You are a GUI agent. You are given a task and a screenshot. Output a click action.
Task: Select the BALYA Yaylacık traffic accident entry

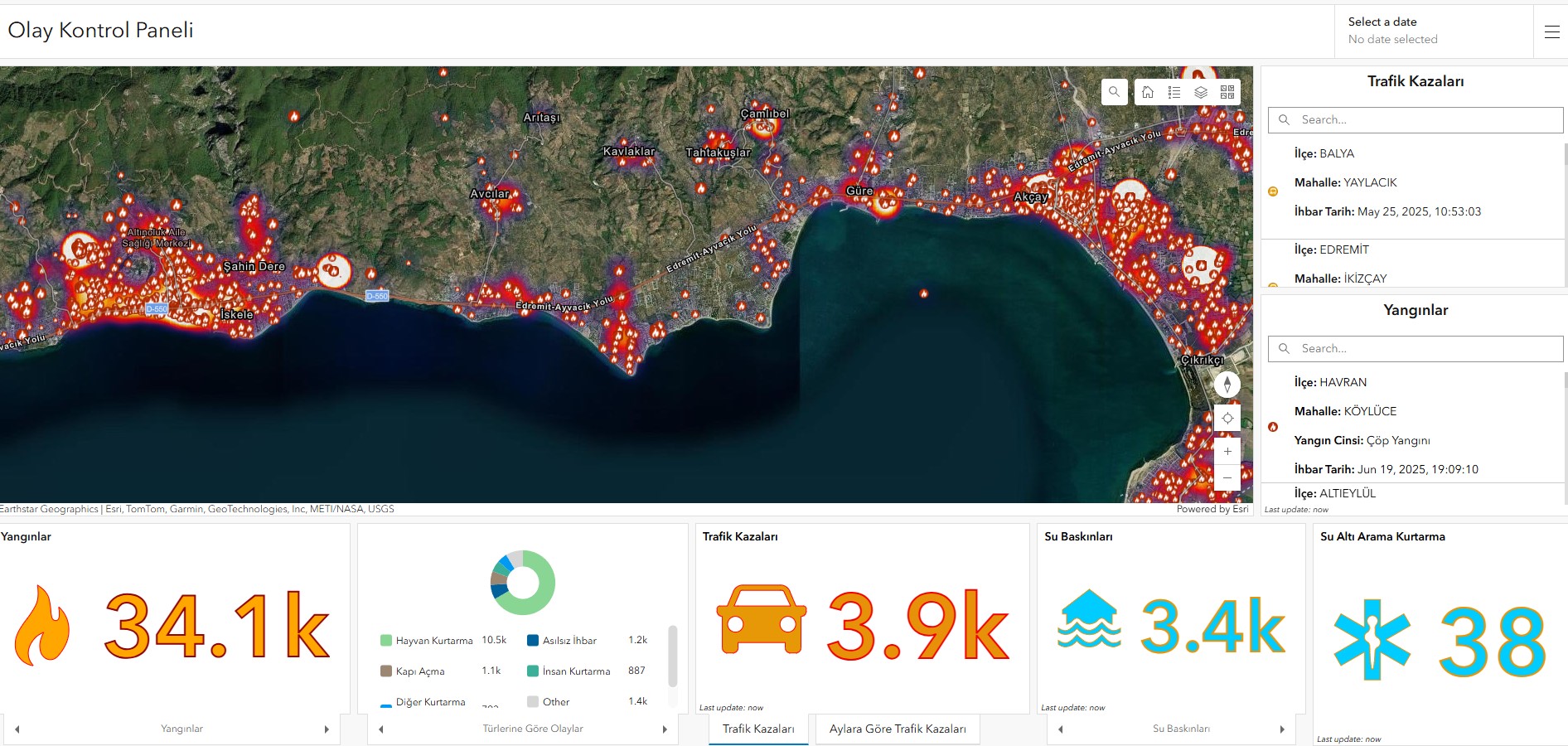click(1409, 183)
